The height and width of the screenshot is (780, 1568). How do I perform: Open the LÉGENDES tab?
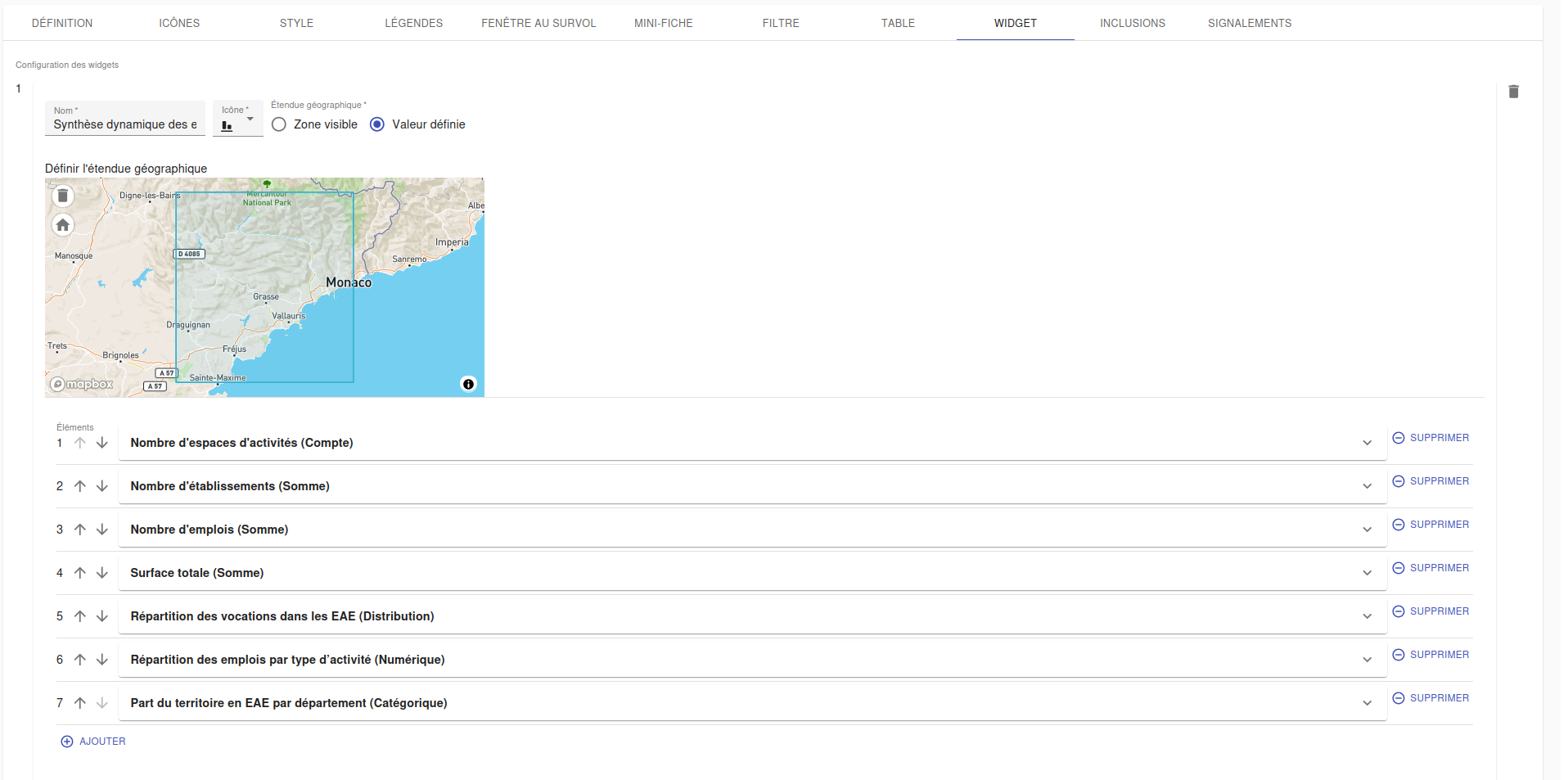(414, 23)
